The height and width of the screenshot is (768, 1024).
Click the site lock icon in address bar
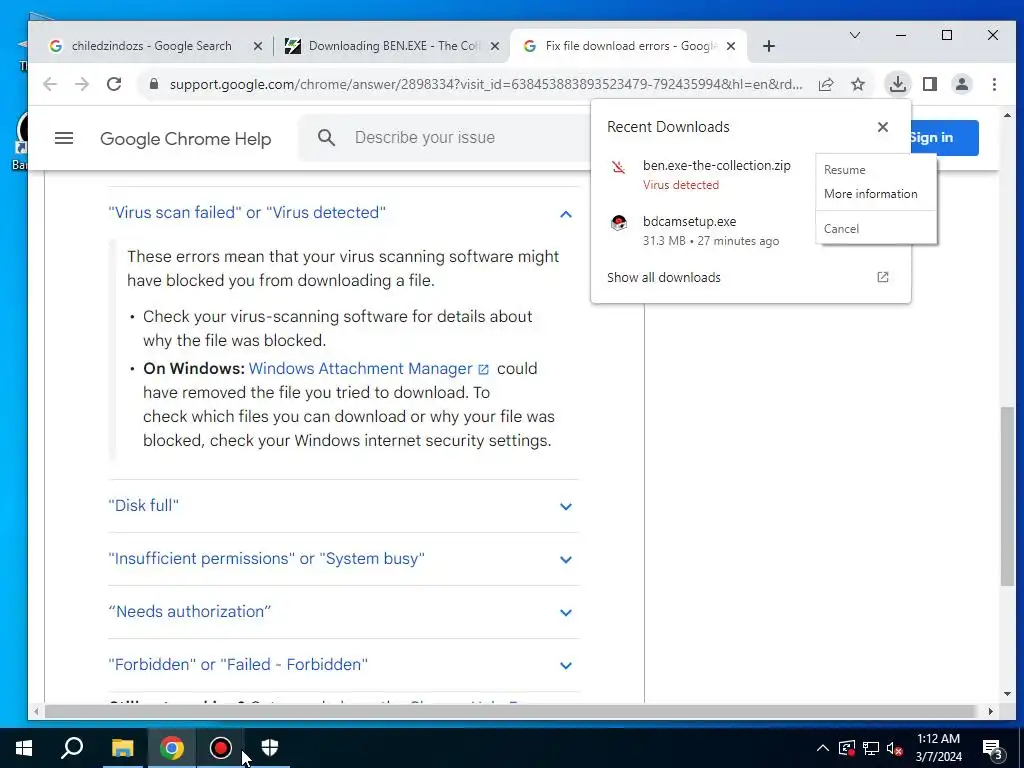154,84
